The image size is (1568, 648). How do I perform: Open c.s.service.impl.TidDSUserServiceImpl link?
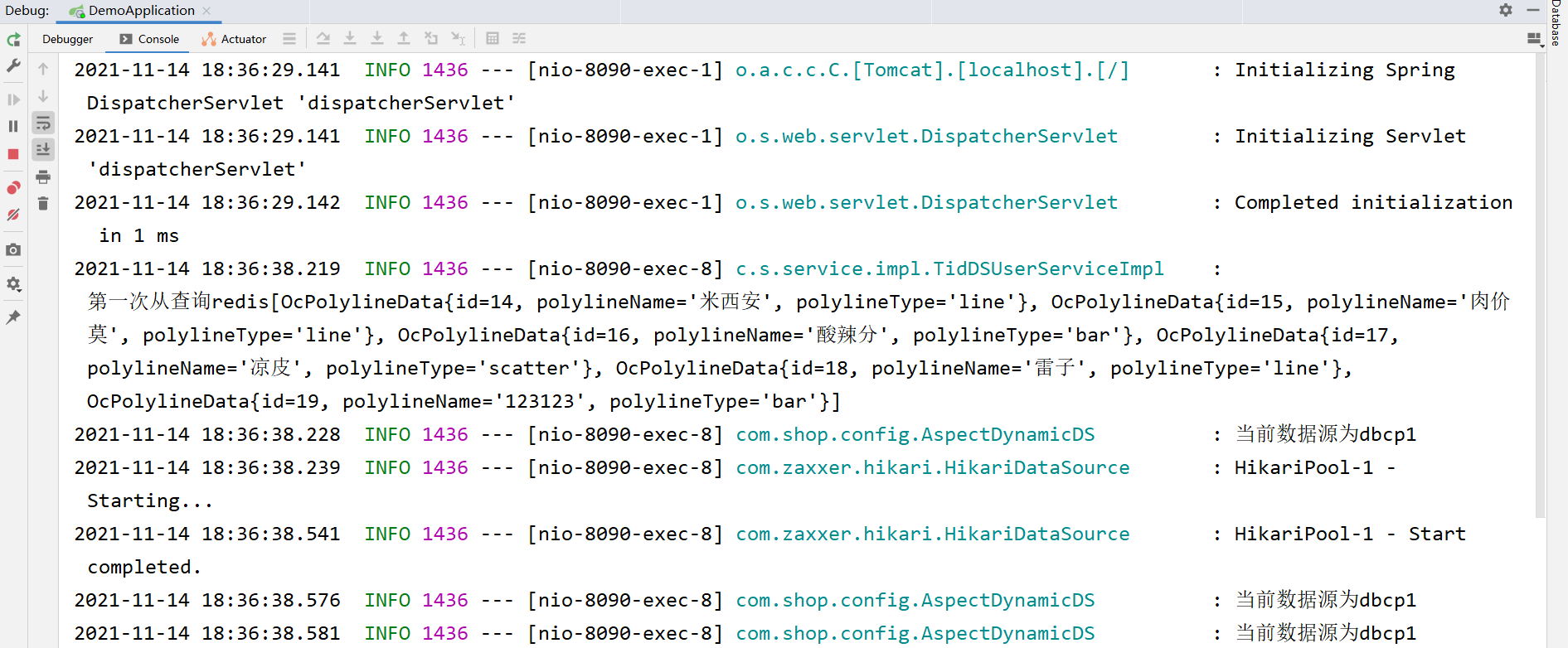click(949, 268)
